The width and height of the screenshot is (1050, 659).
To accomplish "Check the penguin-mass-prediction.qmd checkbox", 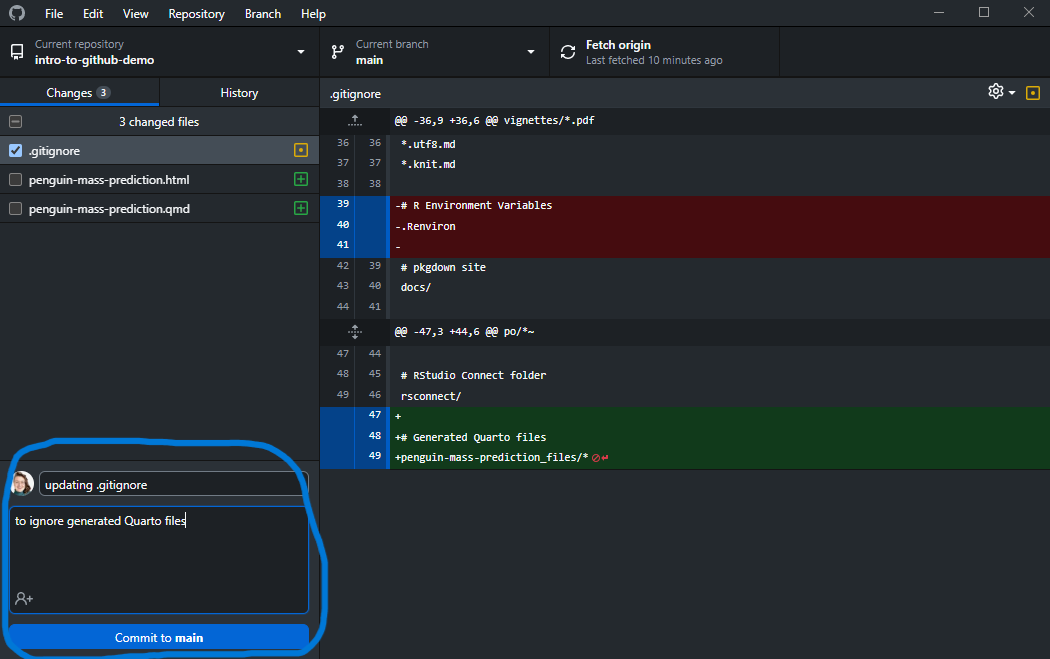I will 15,209.
